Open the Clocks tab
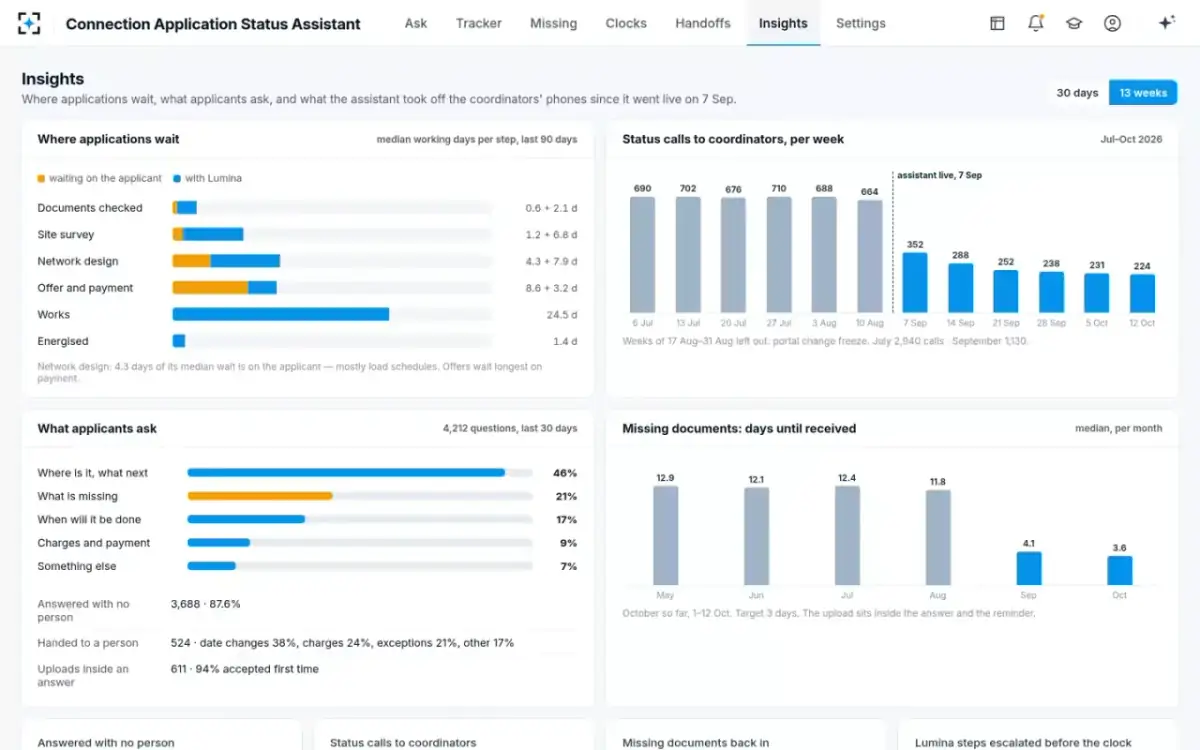This screenshot has height=750, width=1200. pos(626,23)
